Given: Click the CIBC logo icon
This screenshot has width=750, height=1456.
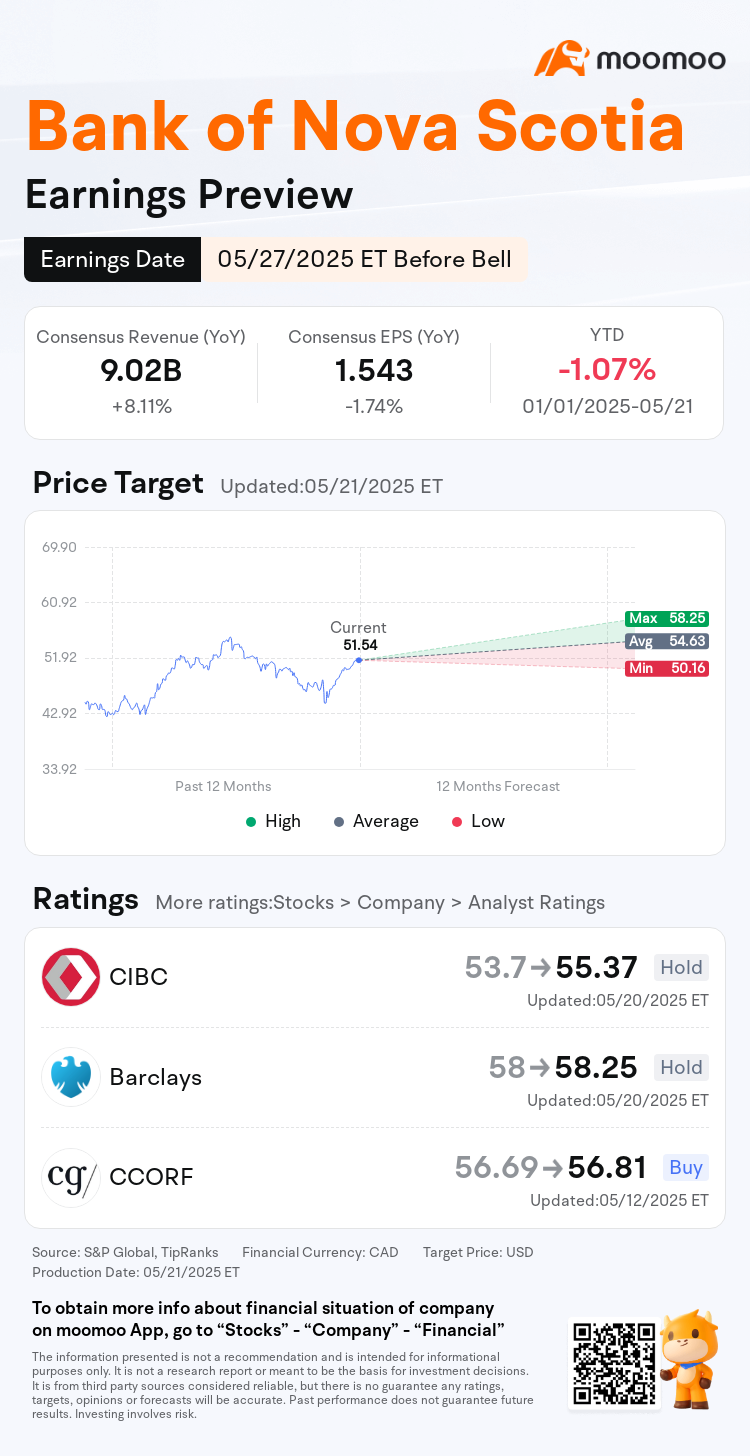Looking at the screenshot, I should (71, 977).
